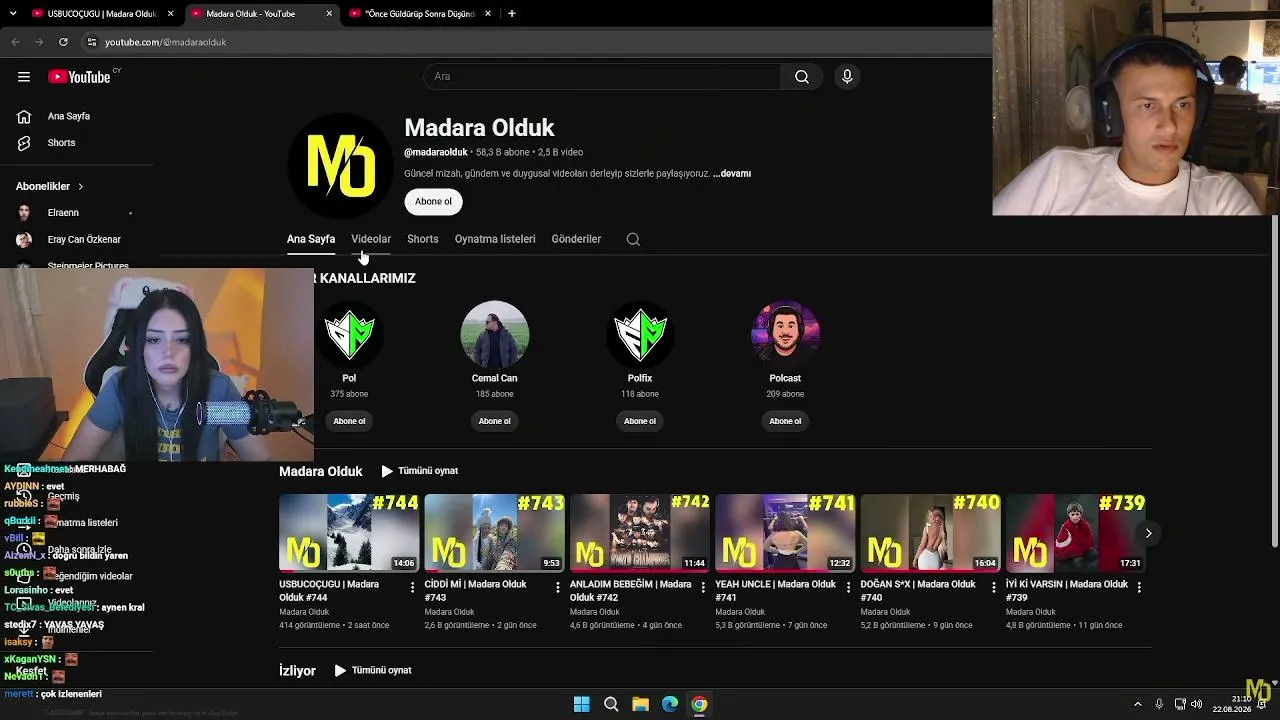1280x720 pixels.
Task: Open the Polfix channel avatar
Action: [x=640, y=334]
